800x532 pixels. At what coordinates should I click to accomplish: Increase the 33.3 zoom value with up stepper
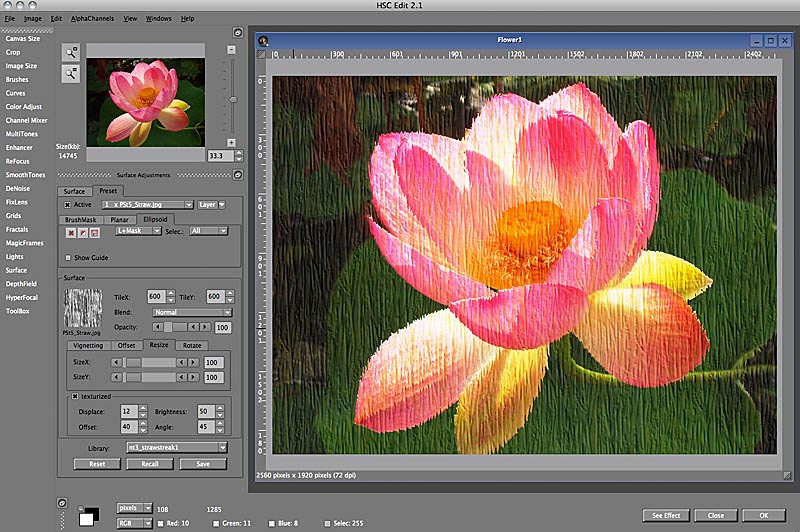(239, 153)
